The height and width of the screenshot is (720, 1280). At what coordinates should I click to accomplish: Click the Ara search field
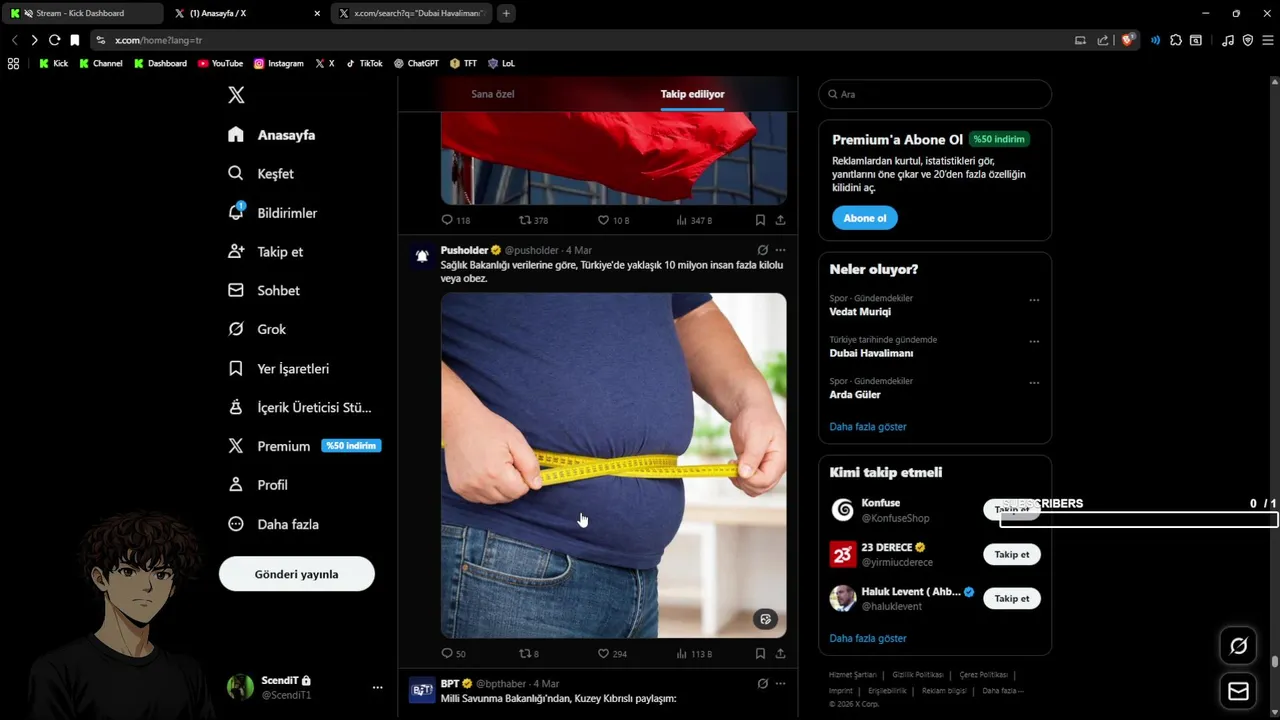935,94
